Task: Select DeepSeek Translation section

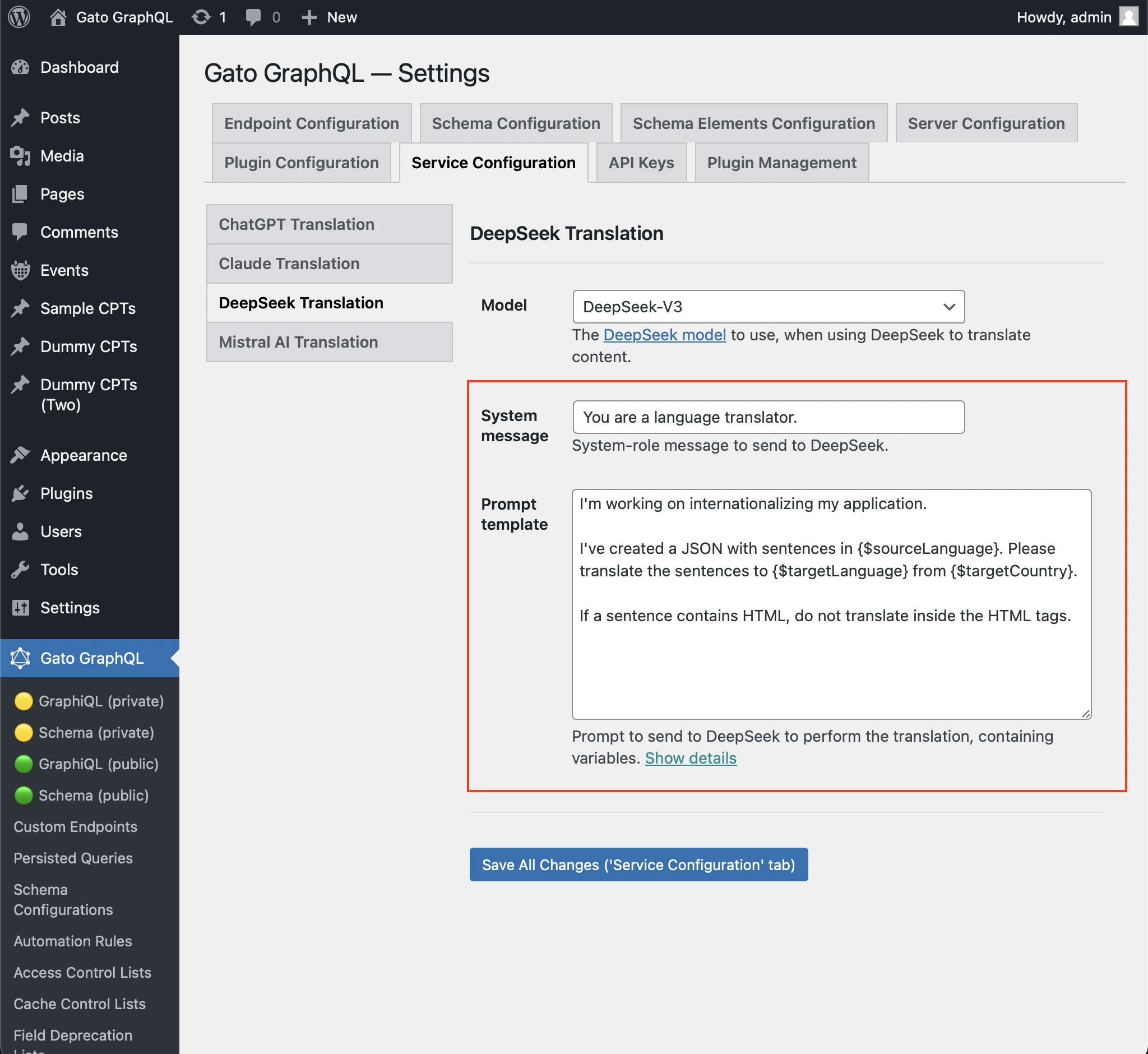Action: [x=329, y=303]
